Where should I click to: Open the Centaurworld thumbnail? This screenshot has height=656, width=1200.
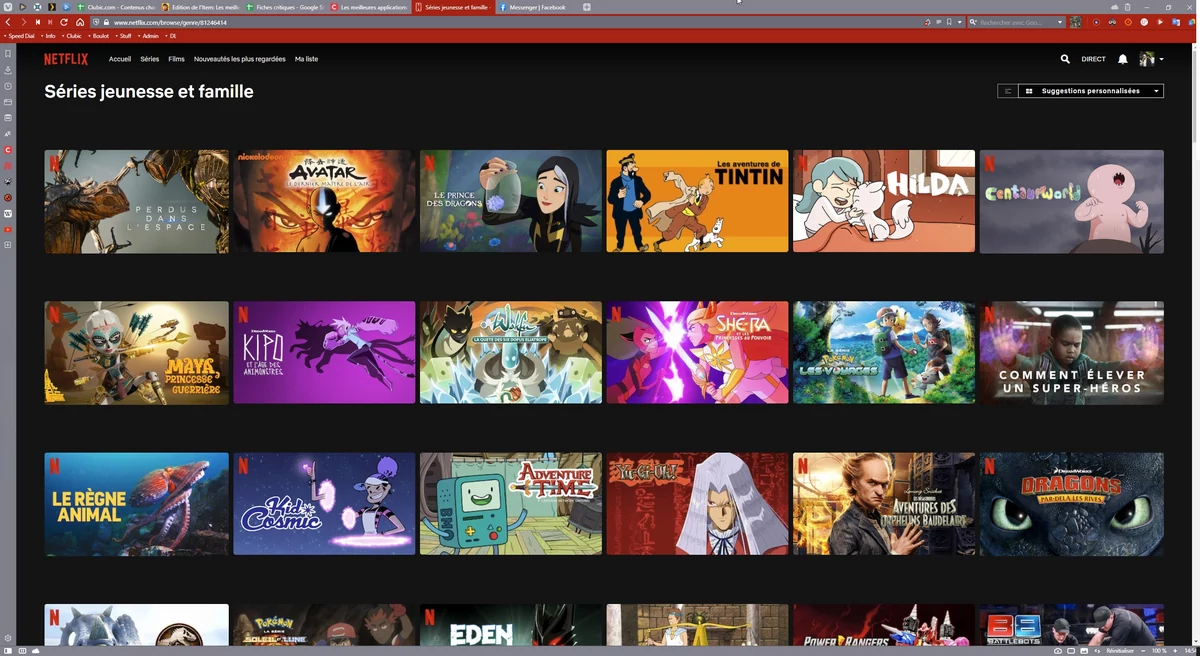1072,201
